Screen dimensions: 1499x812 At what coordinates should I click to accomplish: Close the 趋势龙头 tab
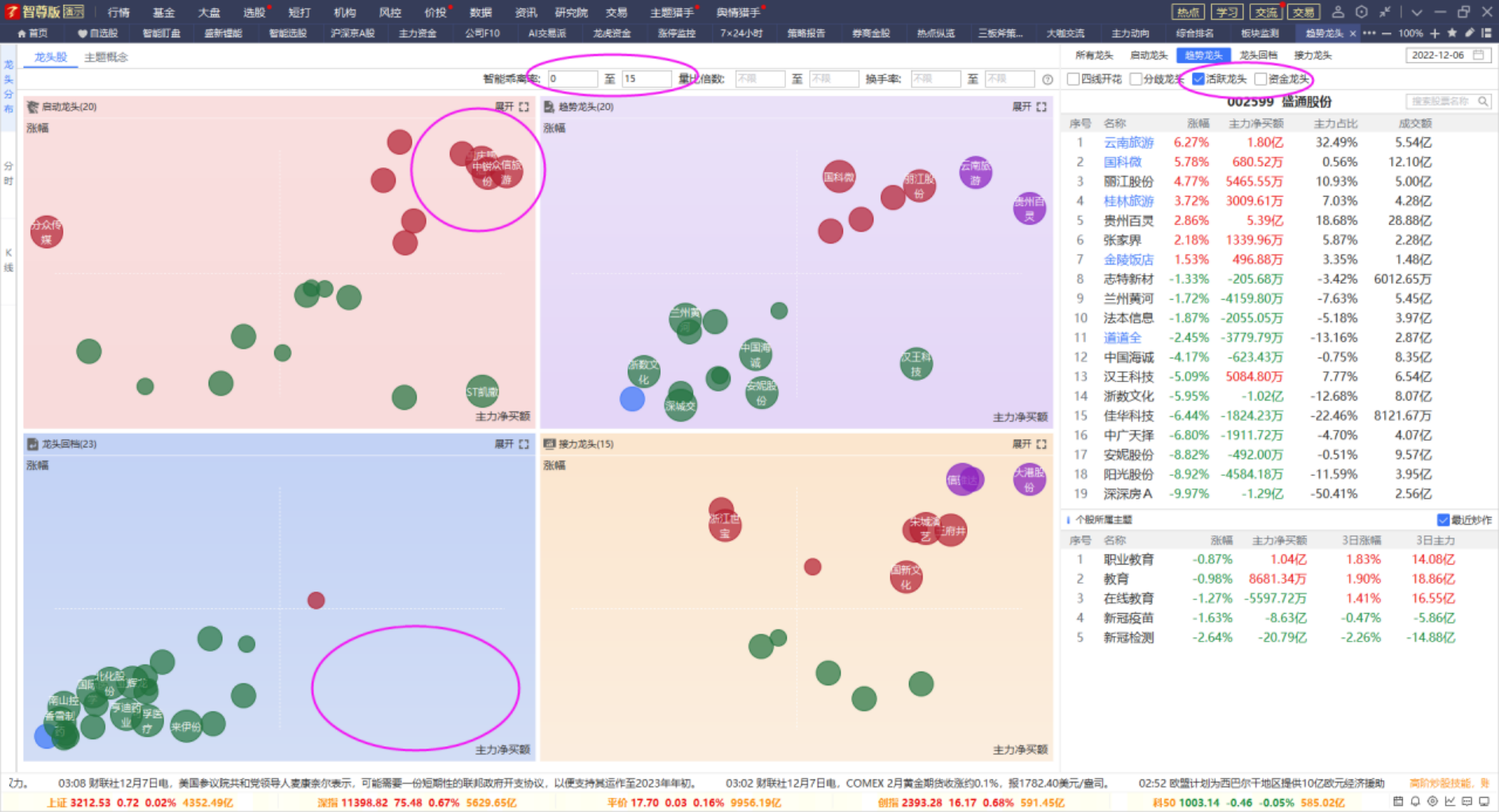(x=1353, y=33)
